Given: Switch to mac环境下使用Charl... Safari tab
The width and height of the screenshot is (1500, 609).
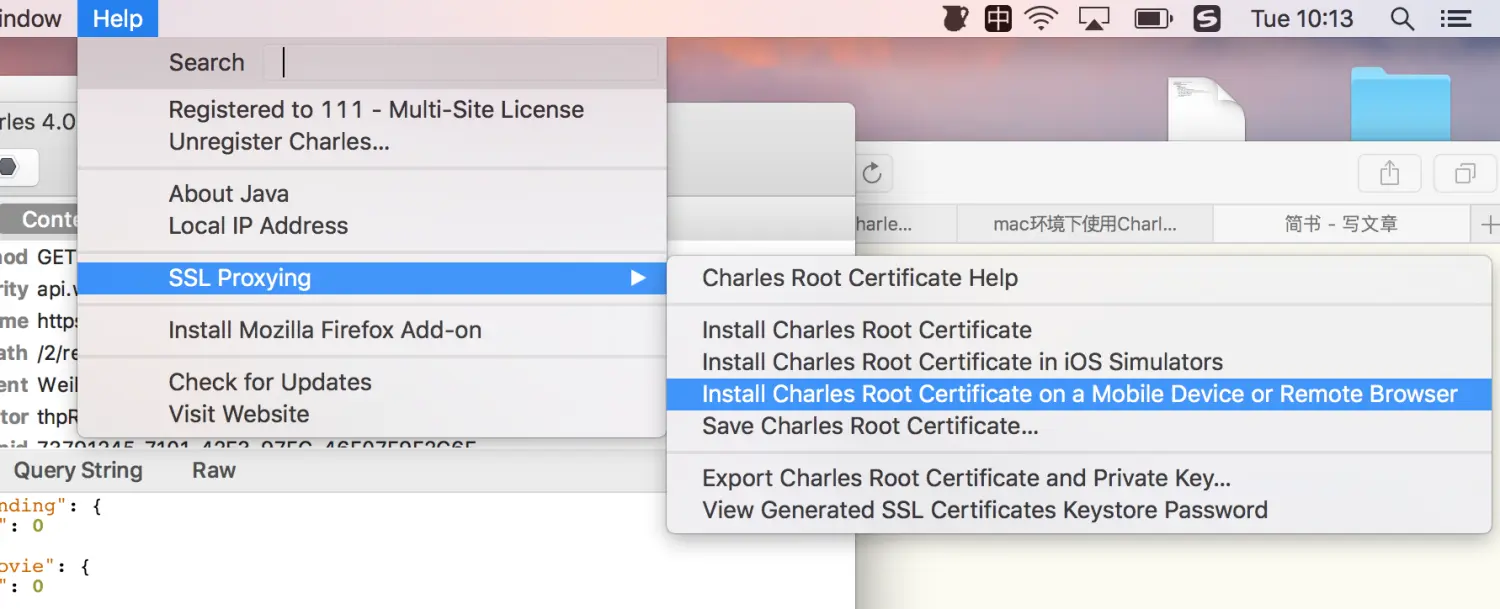Looking at the screenshot, I should coord(1085,225).
